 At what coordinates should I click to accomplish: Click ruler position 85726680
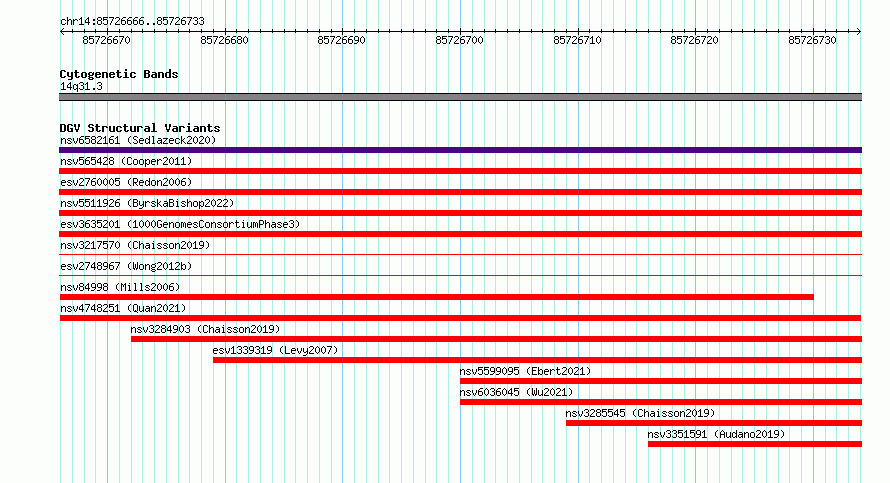(224, 40)
